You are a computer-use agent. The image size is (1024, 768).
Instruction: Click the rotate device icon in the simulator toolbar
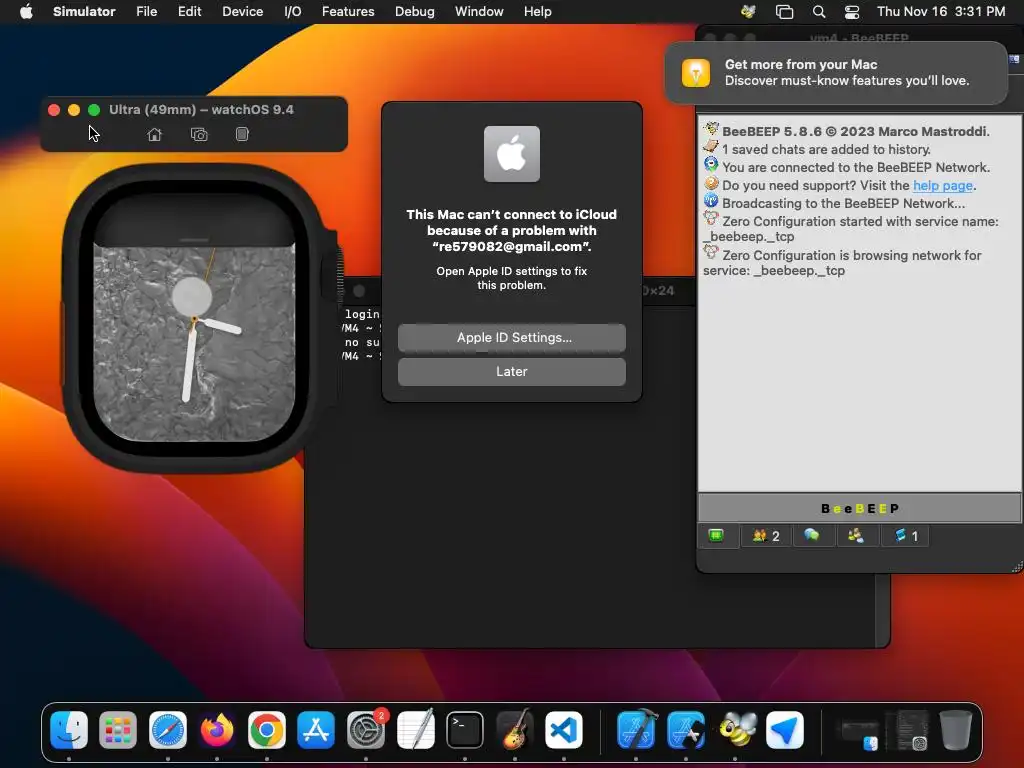242,135
